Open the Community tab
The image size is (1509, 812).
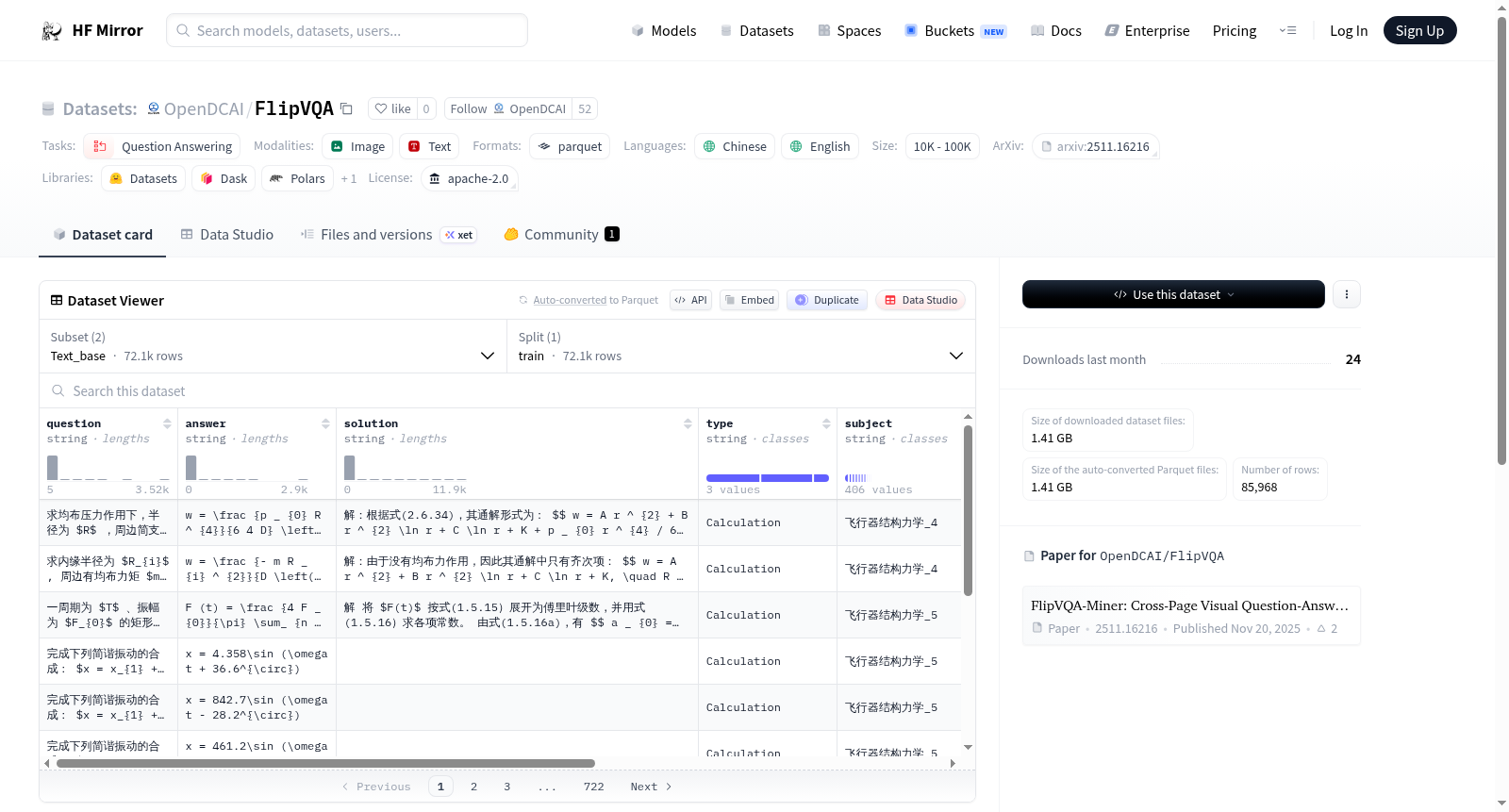[561, 235]
